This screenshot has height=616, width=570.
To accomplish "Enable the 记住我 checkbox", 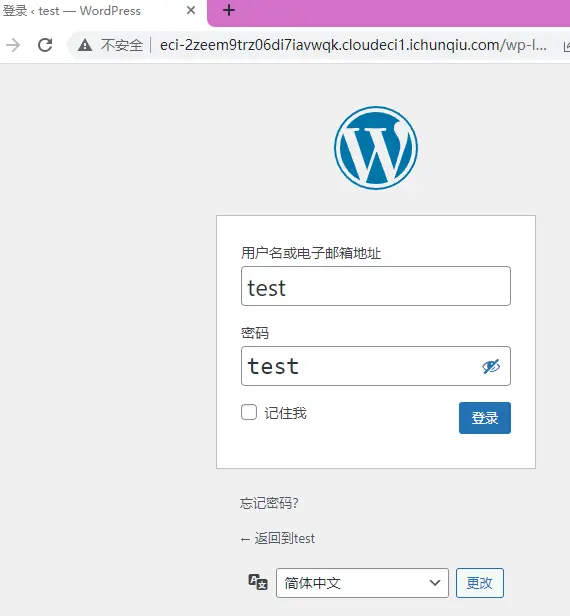I will (249, 412).
